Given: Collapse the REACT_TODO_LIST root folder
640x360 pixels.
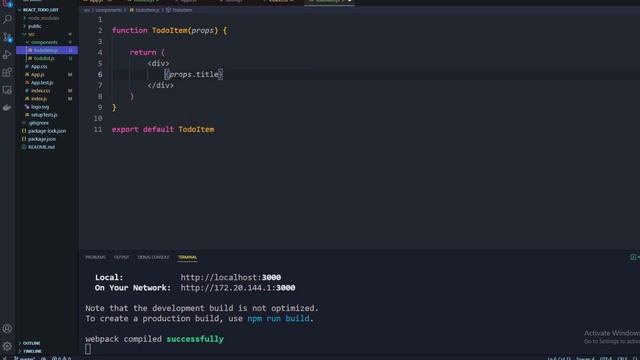Looking at the screenshot, I should click(40, 10).
